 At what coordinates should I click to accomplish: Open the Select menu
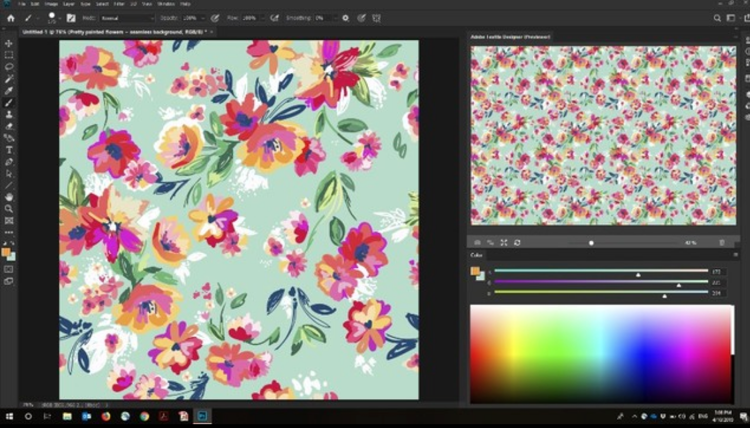pyautogui.click(x=102, y=4)
